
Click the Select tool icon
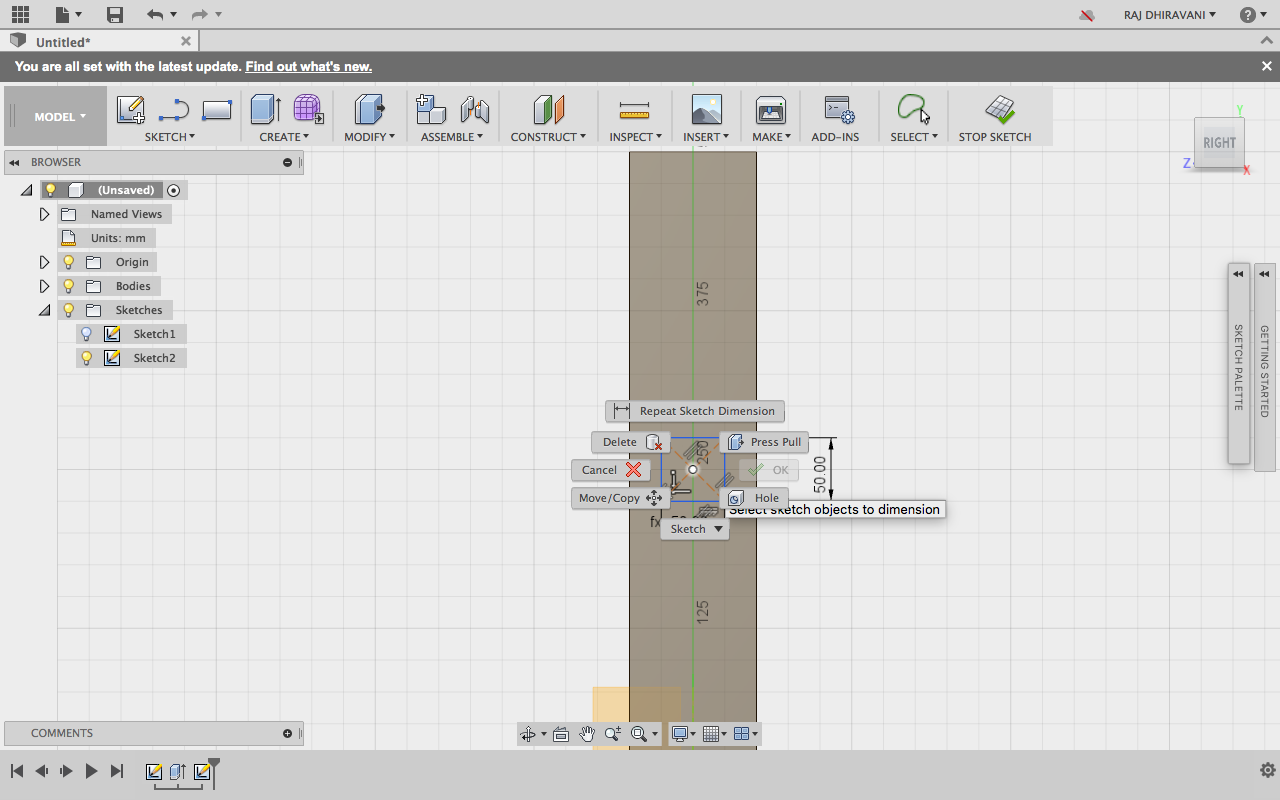pyautogui.click(x=913, y=109)
